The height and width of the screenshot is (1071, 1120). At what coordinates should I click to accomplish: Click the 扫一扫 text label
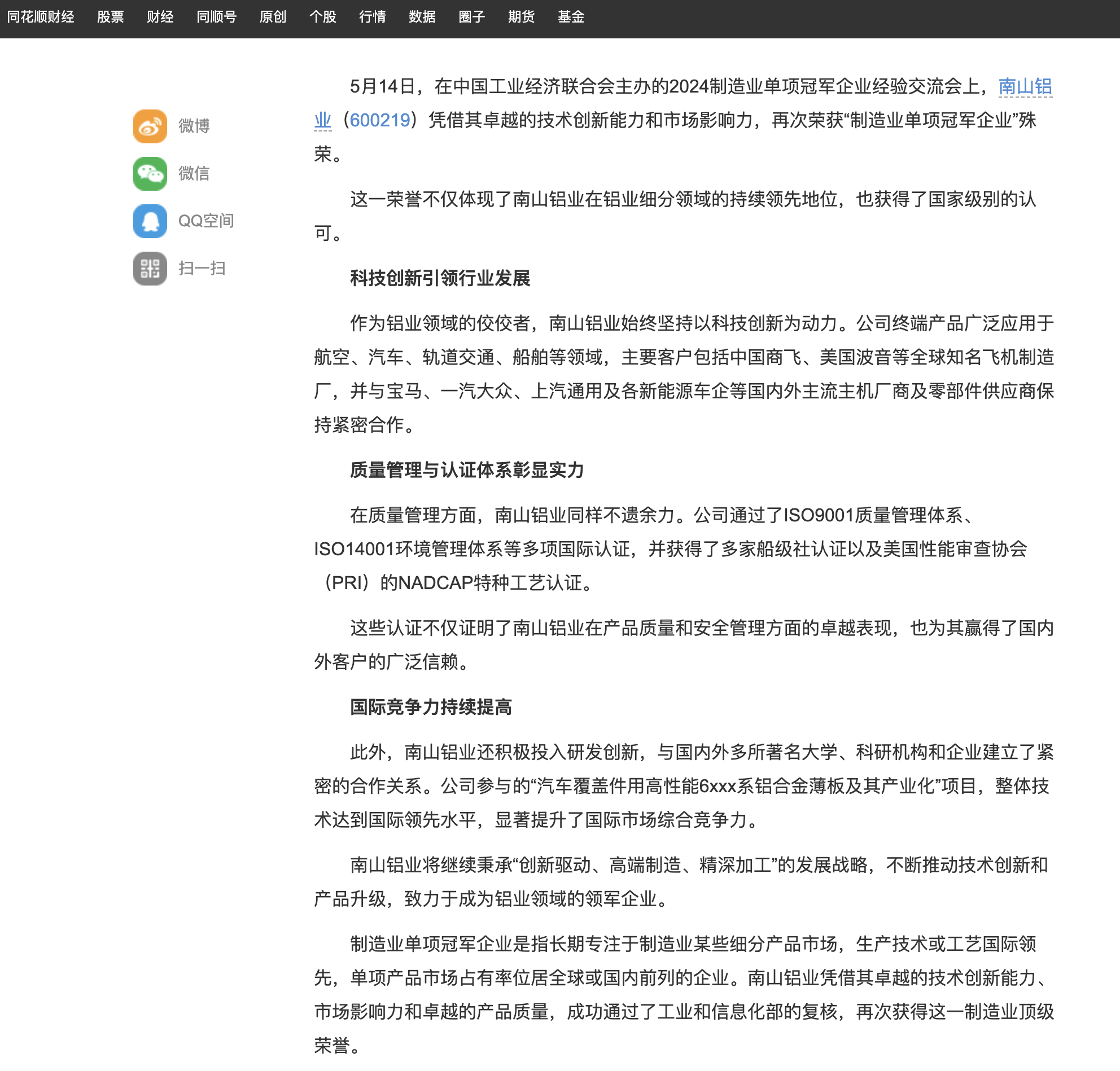(202, 269)
